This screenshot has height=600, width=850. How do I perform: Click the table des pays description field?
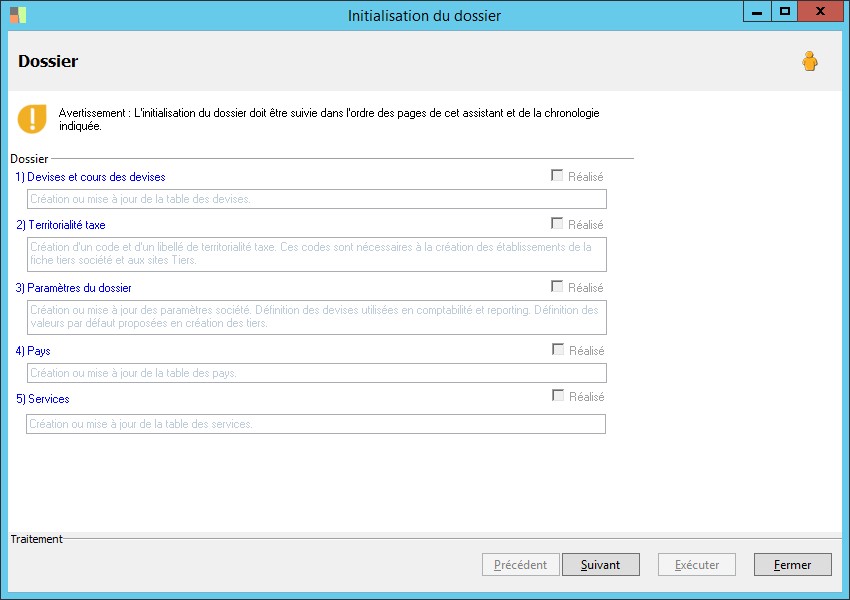point(317,373)
